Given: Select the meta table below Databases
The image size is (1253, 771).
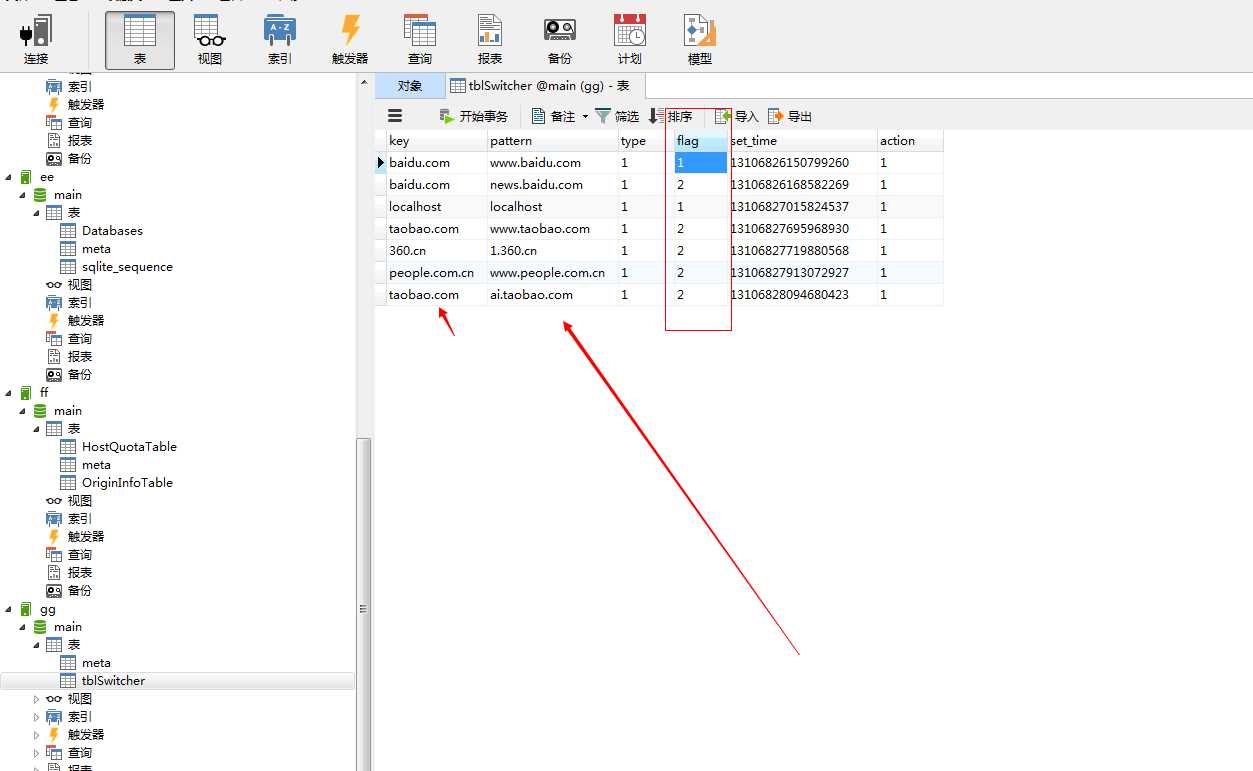Looking at the screenshot, I should [96, 249].
